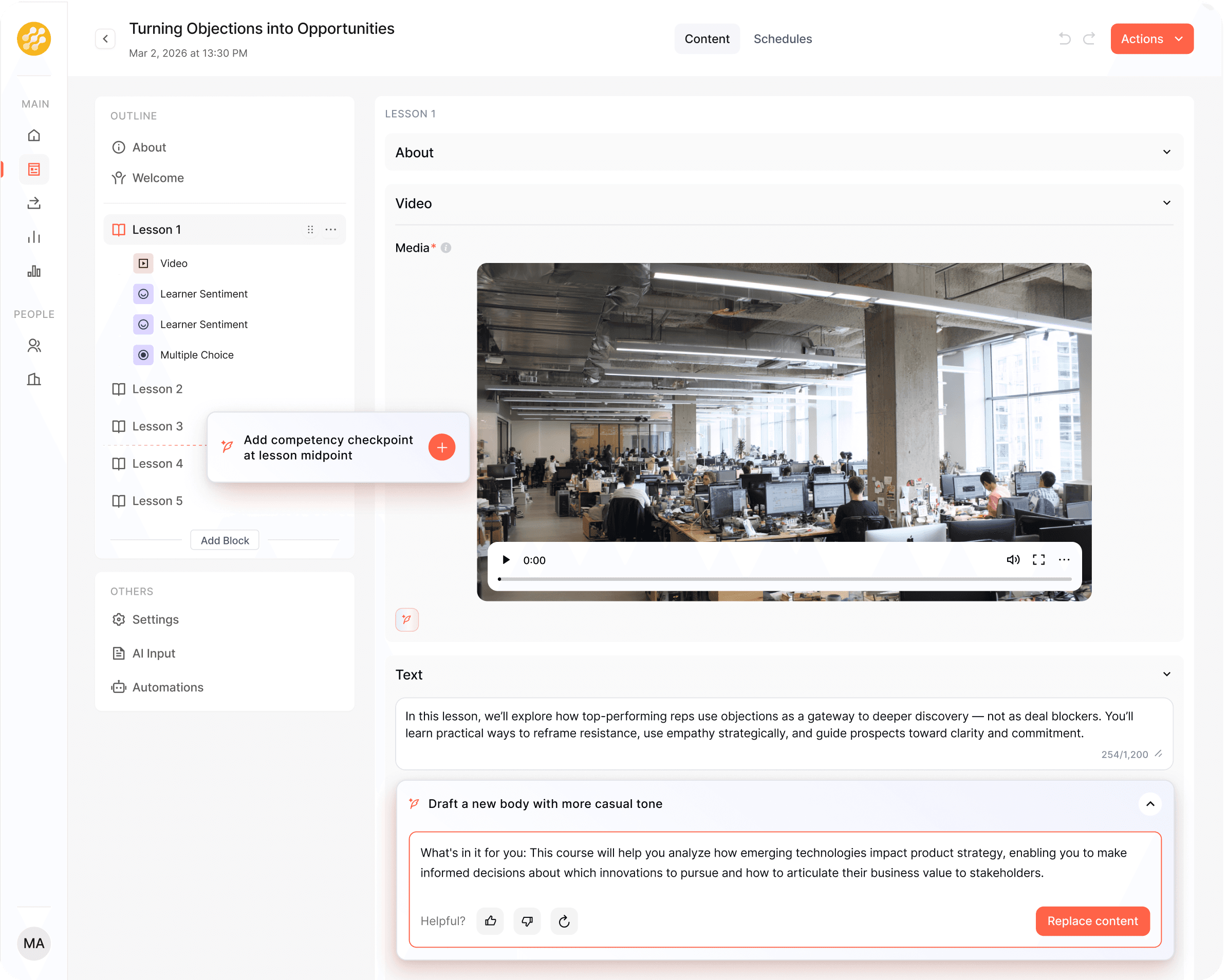Click the AI suggestion icon below video

(407, 619)
